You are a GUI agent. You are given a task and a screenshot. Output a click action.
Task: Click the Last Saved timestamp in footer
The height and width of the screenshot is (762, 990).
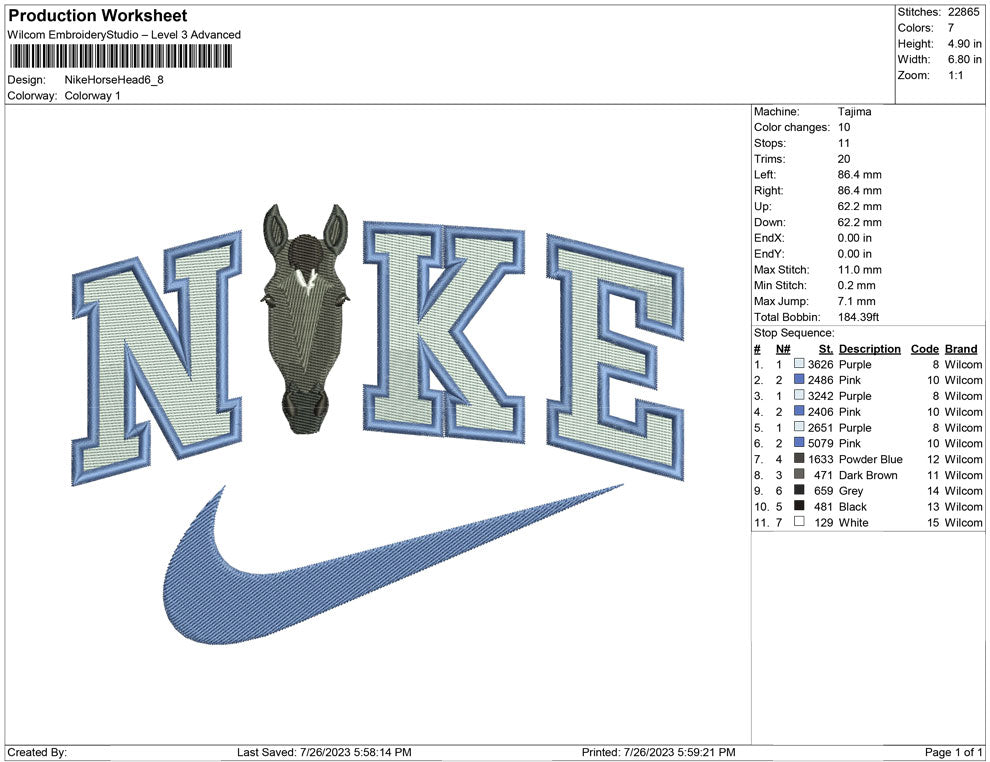tap(324, 752)
